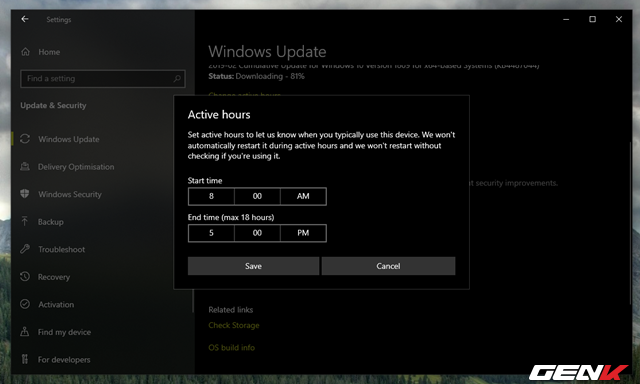Cancel the Active hours dialog

click(x=388, y=266)
